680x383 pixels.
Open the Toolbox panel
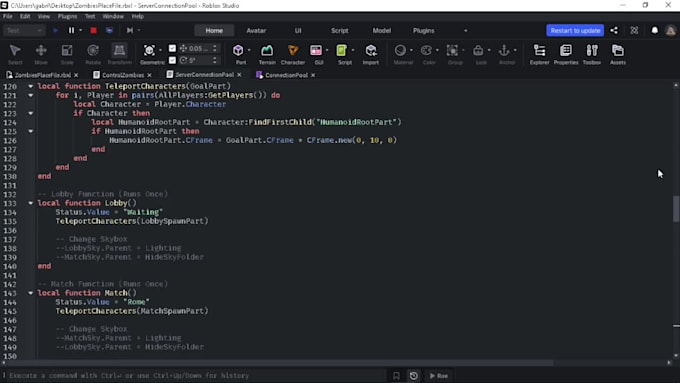coord(592,54)
